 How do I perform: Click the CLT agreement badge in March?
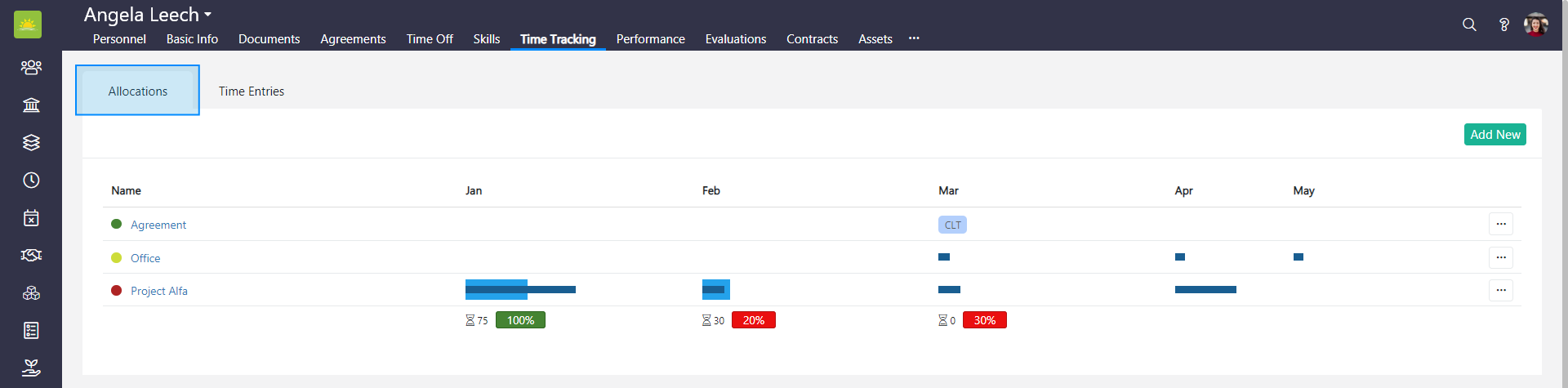(x=952, y=225)
